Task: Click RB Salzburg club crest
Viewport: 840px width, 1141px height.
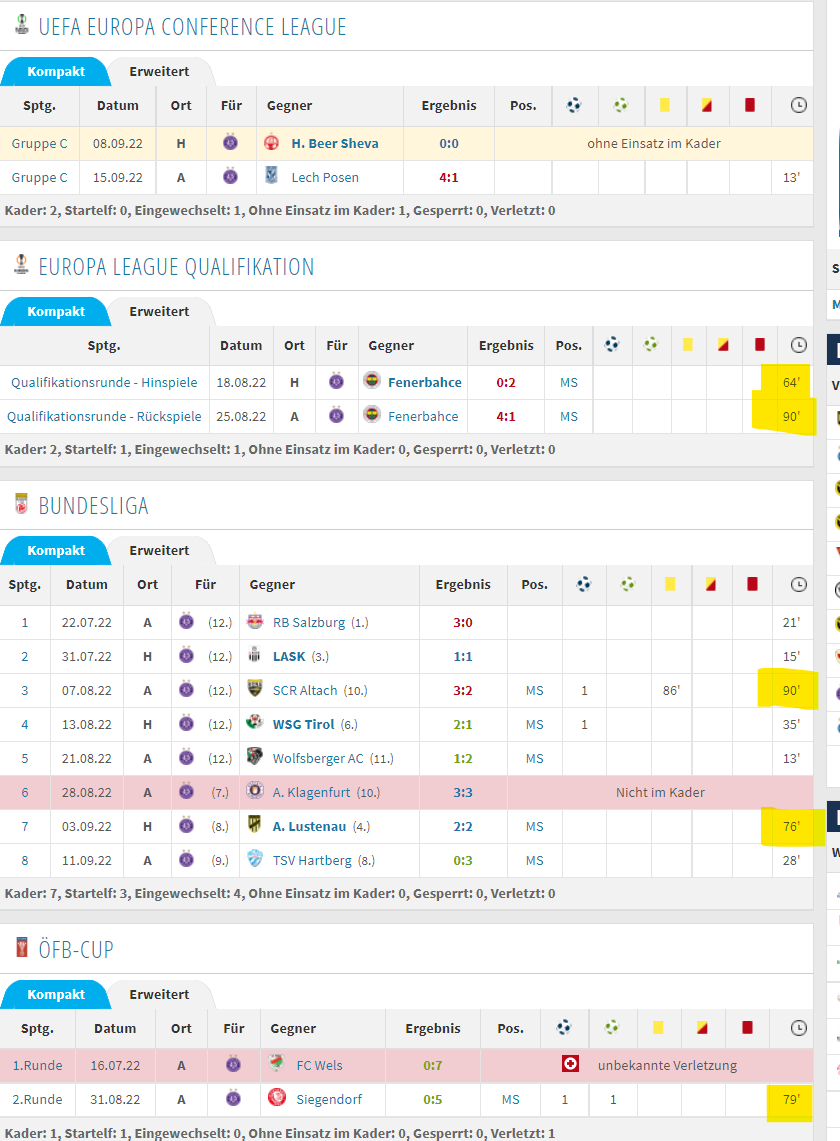Action: click(255, 621)
